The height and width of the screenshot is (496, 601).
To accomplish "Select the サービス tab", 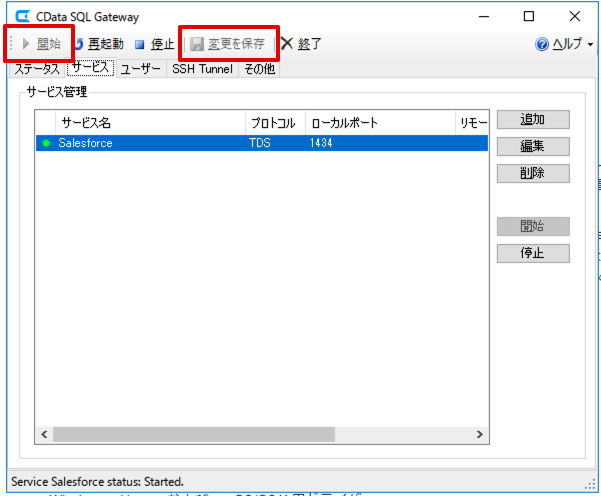I will [90, 67].
